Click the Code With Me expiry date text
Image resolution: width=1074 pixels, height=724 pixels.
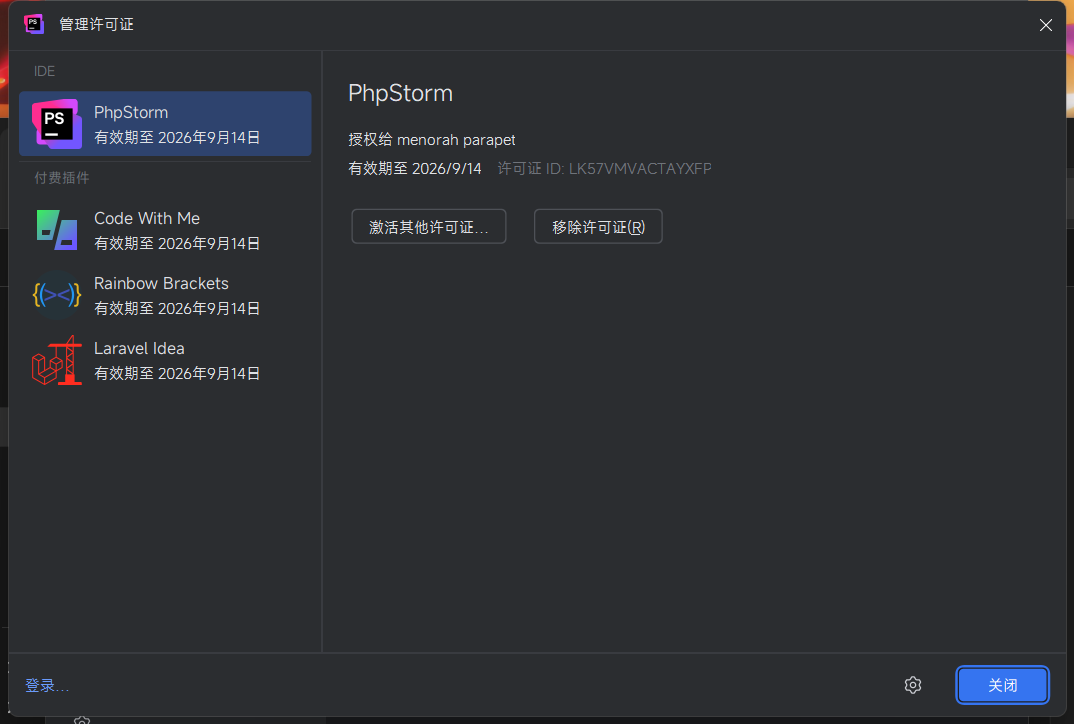pyautogui.click(x=177, y=243)
